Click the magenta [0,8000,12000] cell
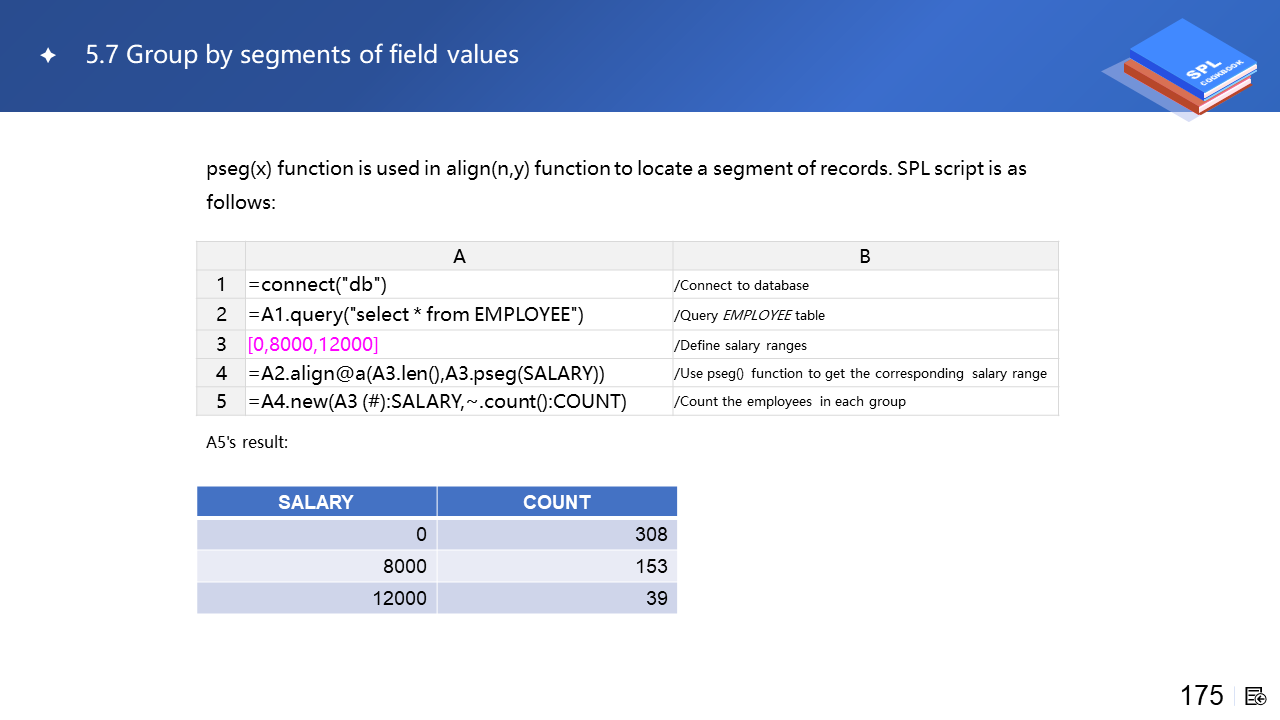Screen dimensions: 1280x720 [313, 345]
